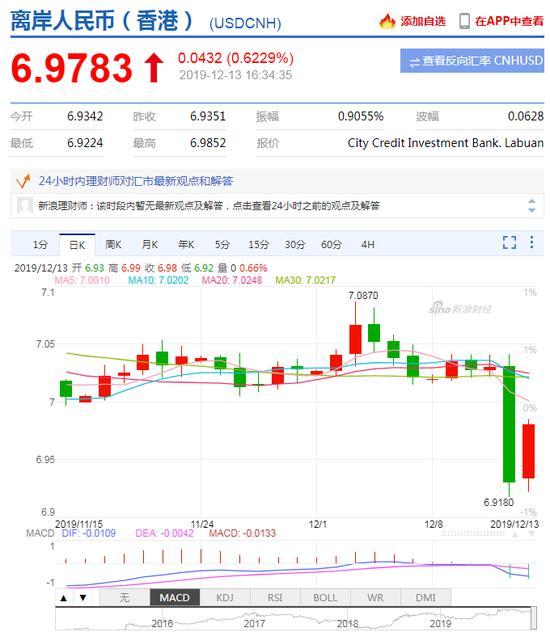The width and height of the screenshot is (550, 632).
Task: Click the 6.9180 low price label
Action: coord(499,502)
